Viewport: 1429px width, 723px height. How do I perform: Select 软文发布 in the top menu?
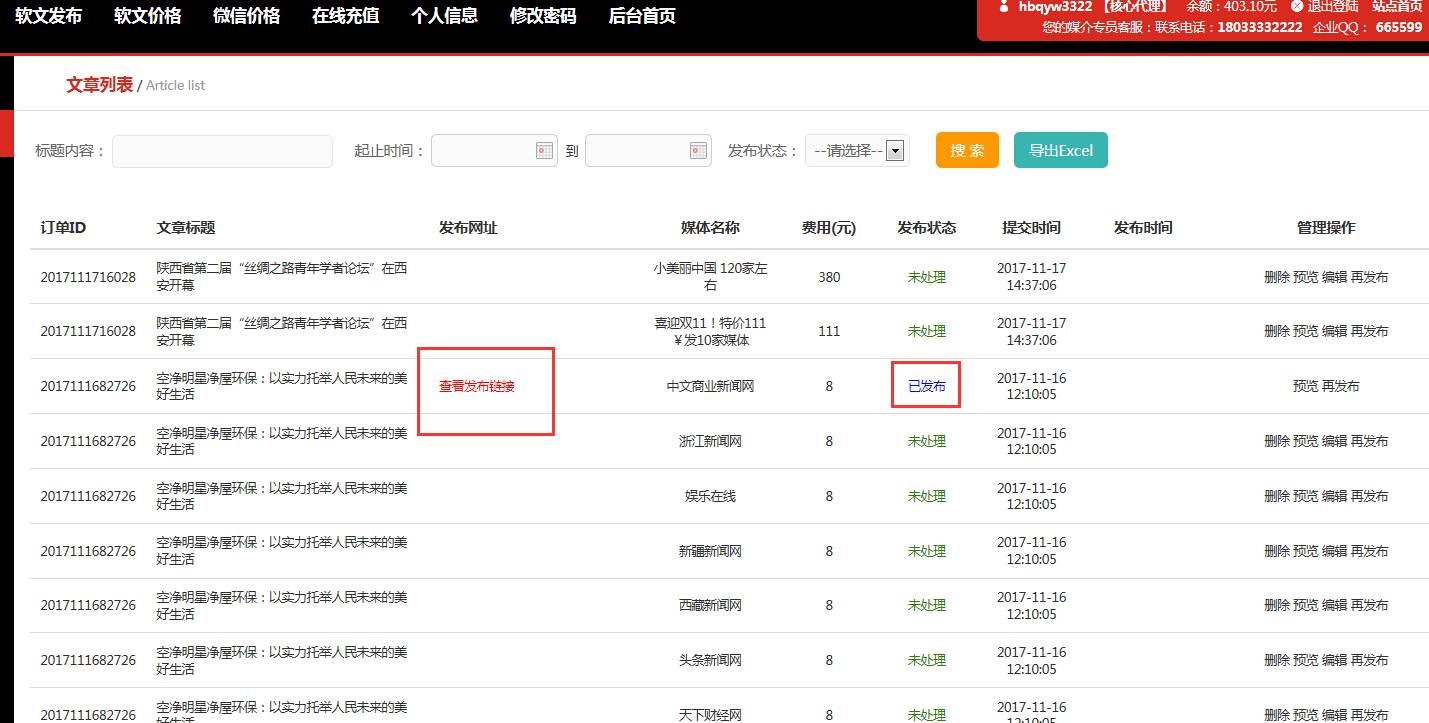click(49, 15)
